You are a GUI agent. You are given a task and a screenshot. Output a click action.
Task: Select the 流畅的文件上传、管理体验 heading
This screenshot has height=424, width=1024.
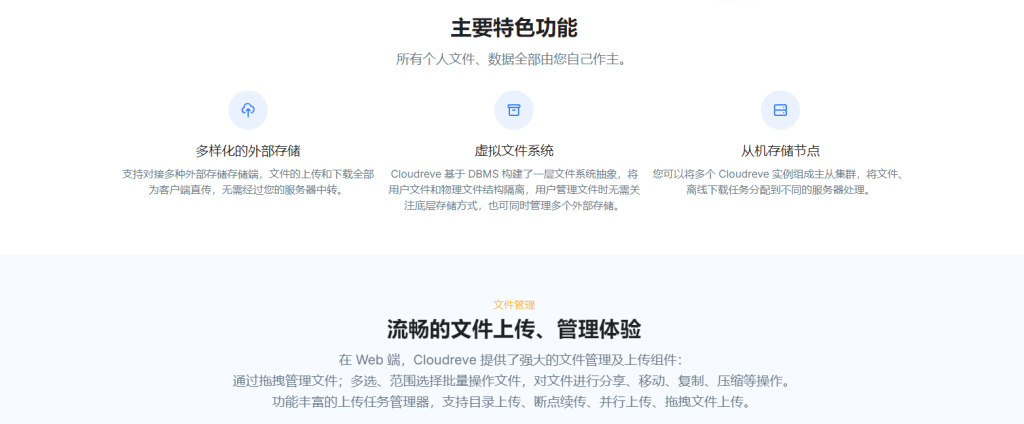(x=514, y=330)
